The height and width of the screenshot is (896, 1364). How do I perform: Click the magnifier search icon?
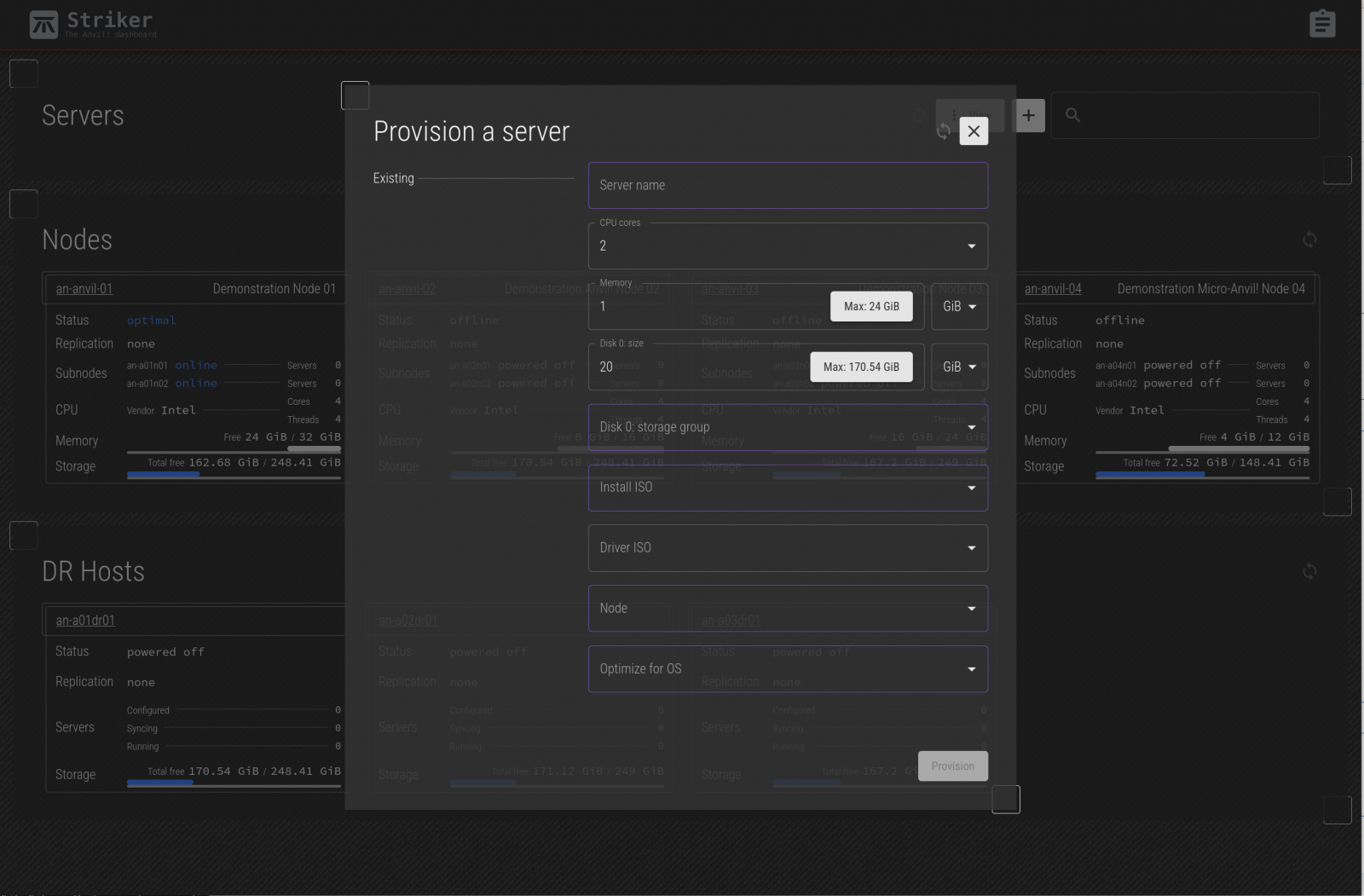point(1072,115)
